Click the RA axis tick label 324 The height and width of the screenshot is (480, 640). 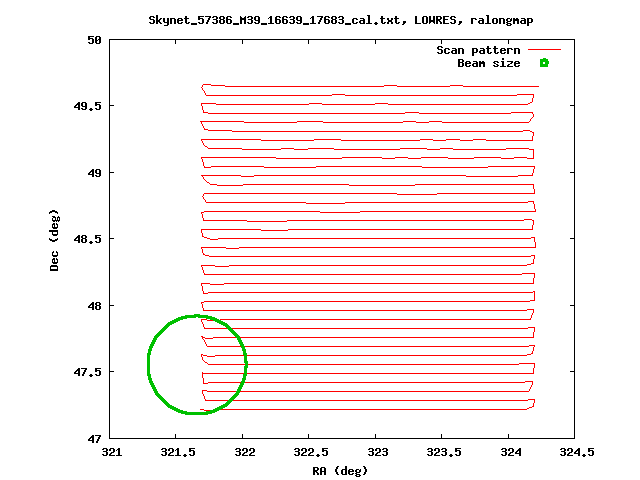(511, 452)
